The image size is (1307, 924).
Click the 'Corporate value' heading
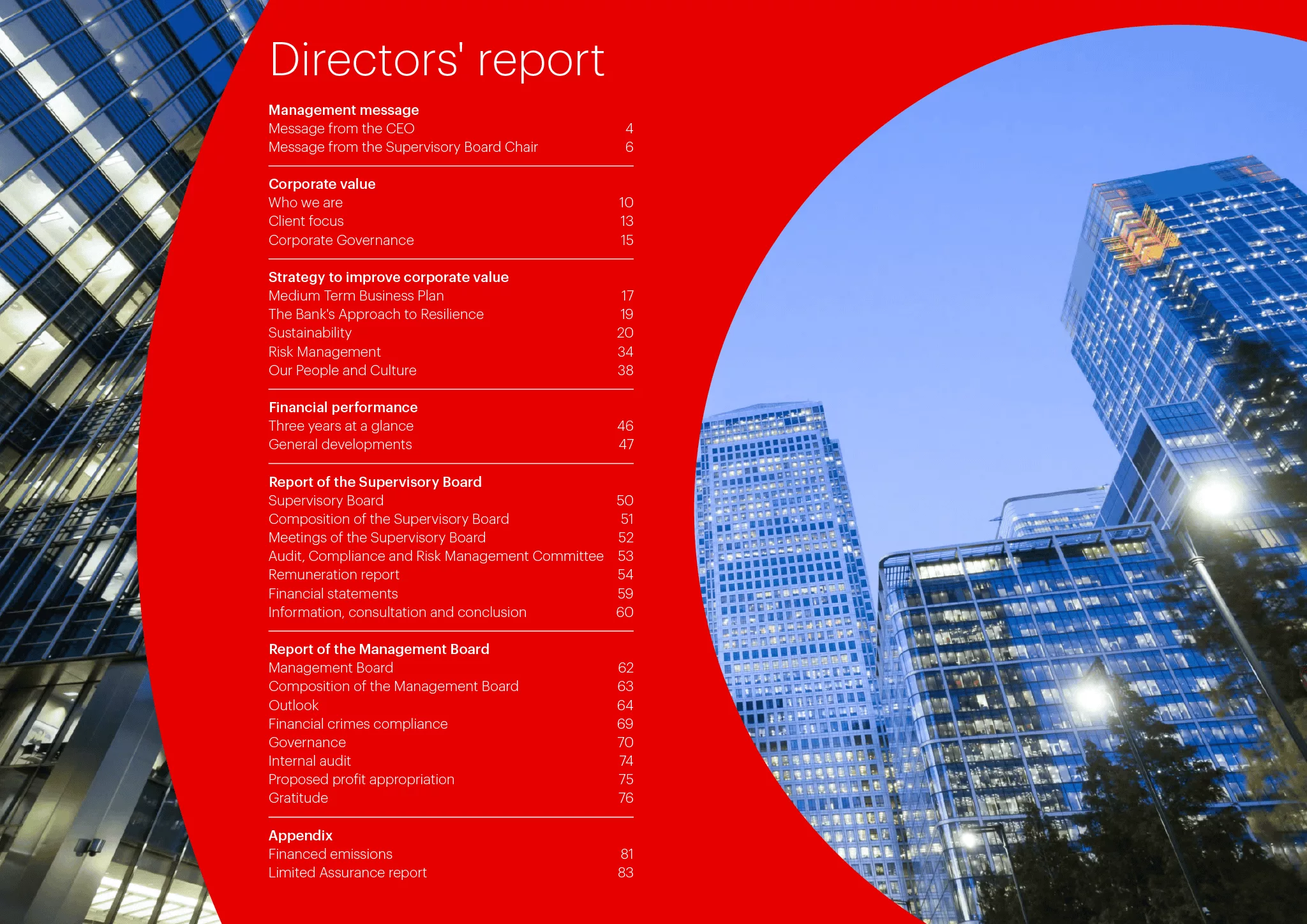[x=322, y=184]
